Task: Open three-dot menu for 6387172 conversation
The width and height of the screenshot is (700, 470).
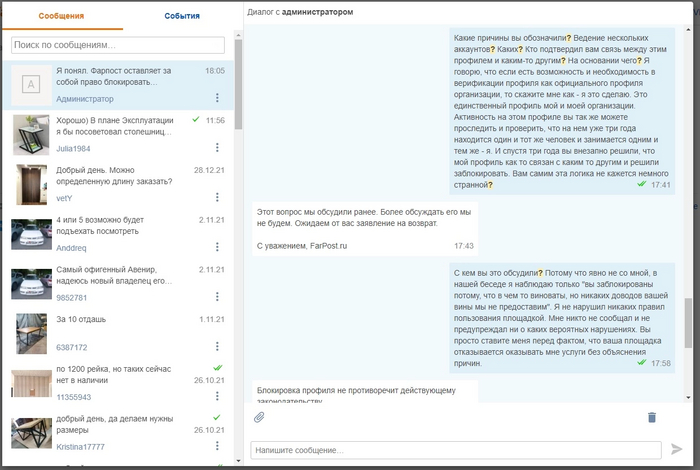Action: click(x=217, y=347)
